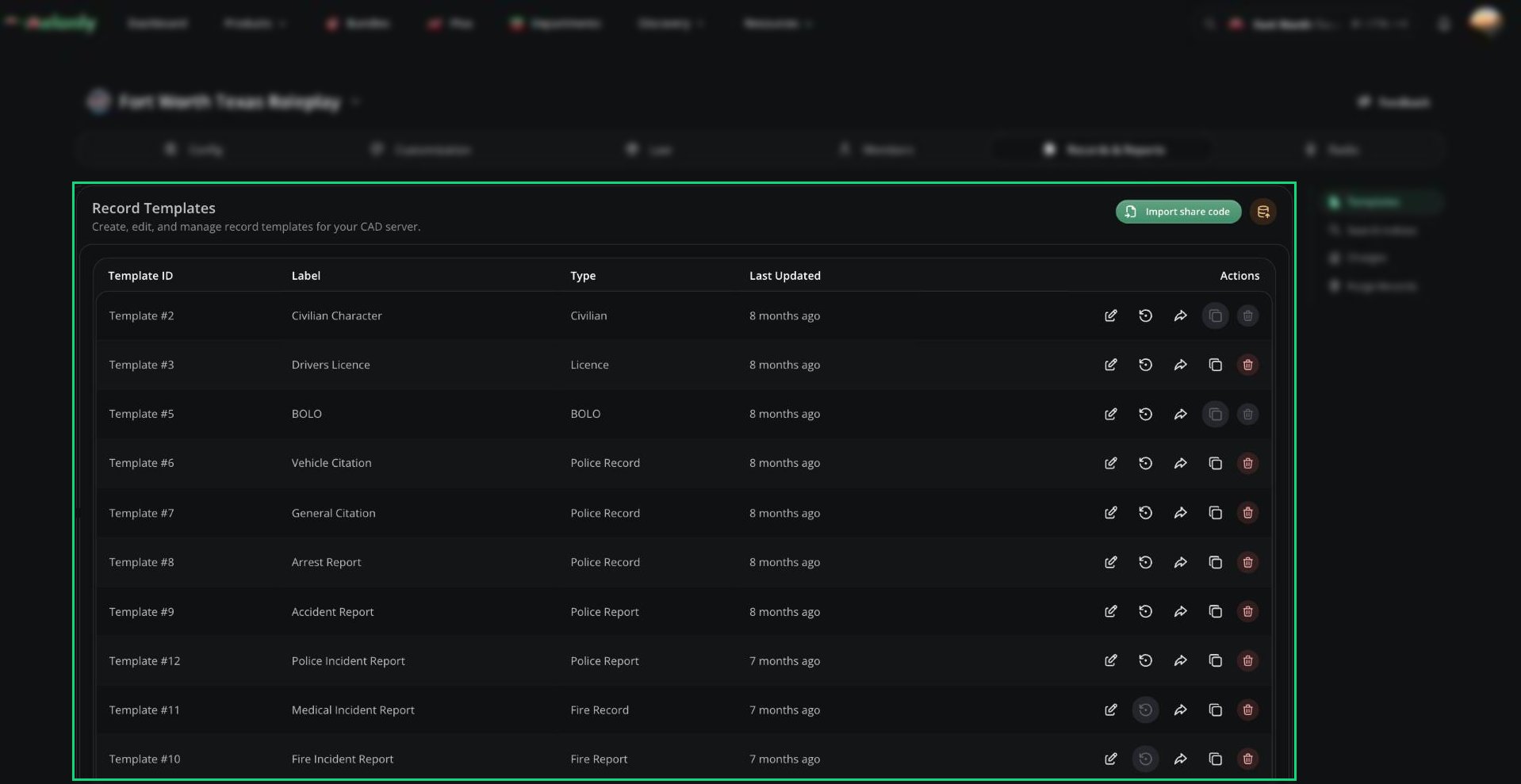The width and height of the screenshot is (1521, 784).
Task: Select the Template #12 cell
Action: pos(144,660)
